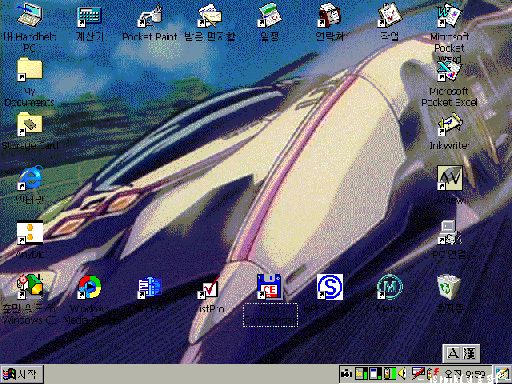Image resolution: width=512 pixels, height=384 pixels.
Task: Open the floppy disk CE icon
Action: coord(269,287)
